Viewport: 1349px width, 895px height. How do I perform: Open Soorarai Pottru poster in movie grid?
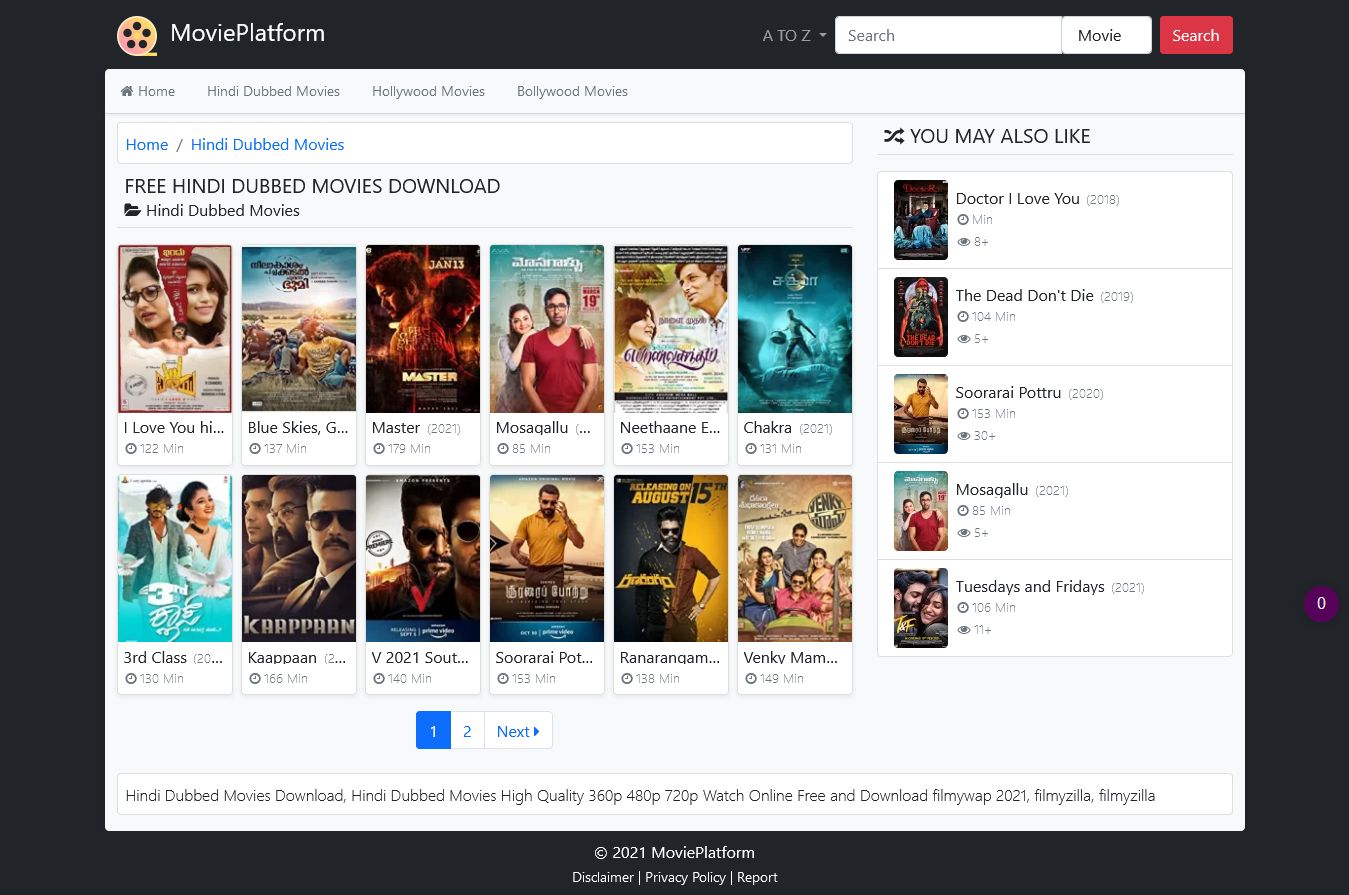(547, 559)
